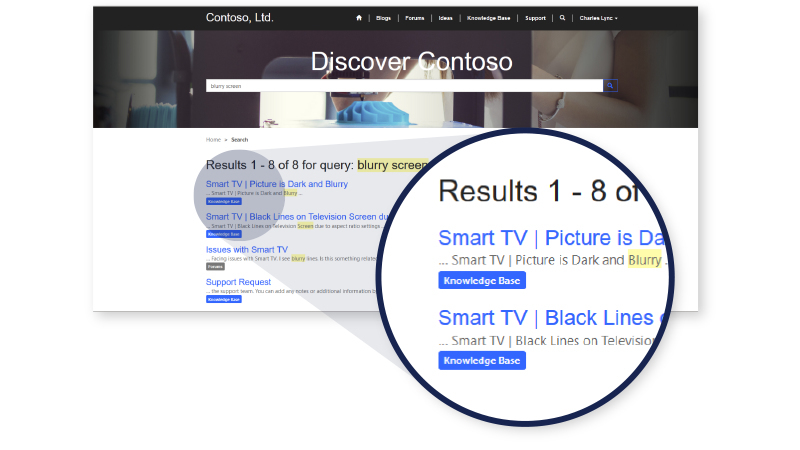Viewport: 800px width, 450px height.
Task: Go to the Home icon in navbar
Action: tap(359, 18)
